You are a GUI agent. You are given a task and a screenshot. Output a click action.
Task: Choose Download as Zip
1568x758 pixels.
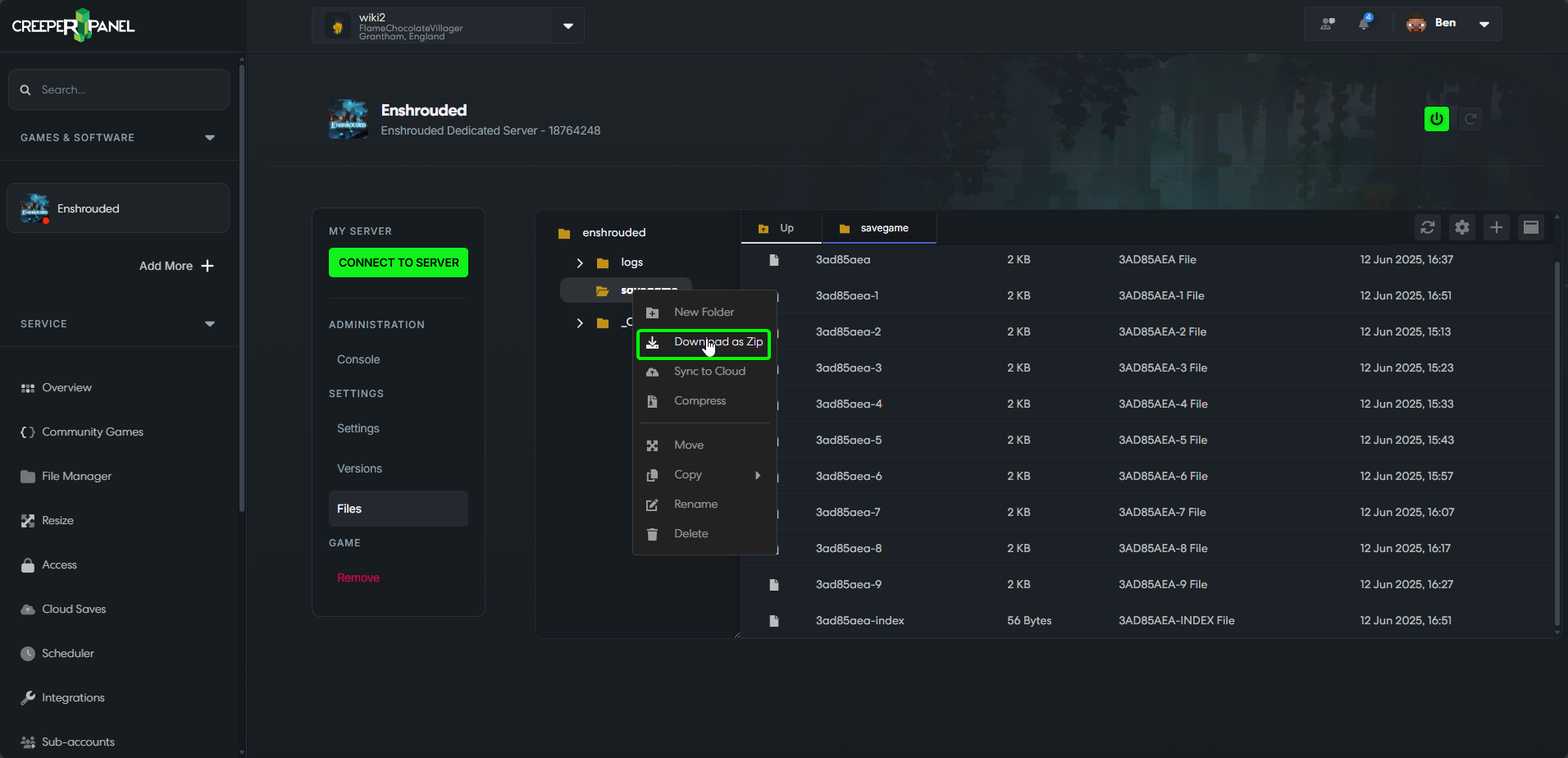[x=704, y=343]
